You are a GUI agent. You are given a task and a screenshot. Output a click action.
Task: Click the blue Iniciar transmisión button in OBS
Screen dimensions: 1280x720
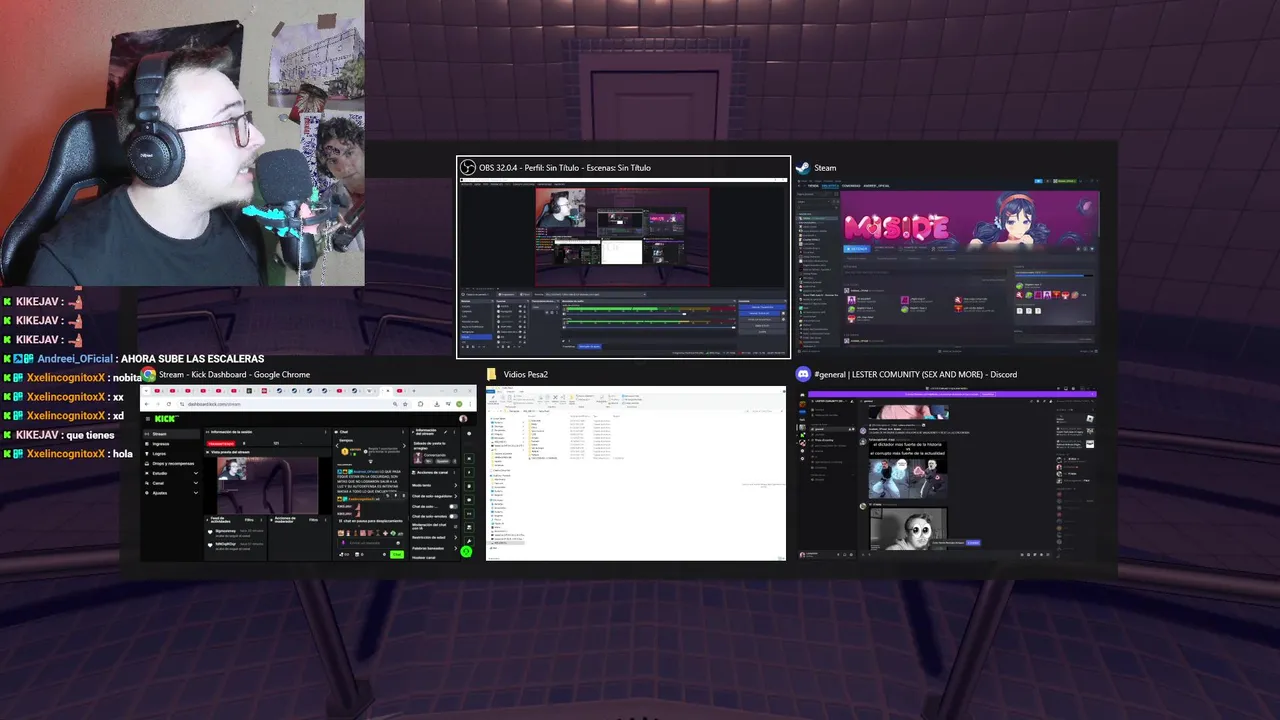762,307
